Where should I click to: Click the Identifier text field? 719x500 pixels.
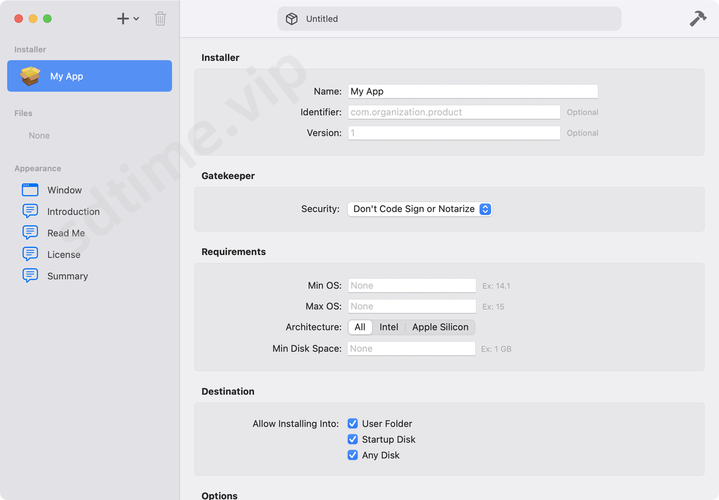click(x=453, y=113)
